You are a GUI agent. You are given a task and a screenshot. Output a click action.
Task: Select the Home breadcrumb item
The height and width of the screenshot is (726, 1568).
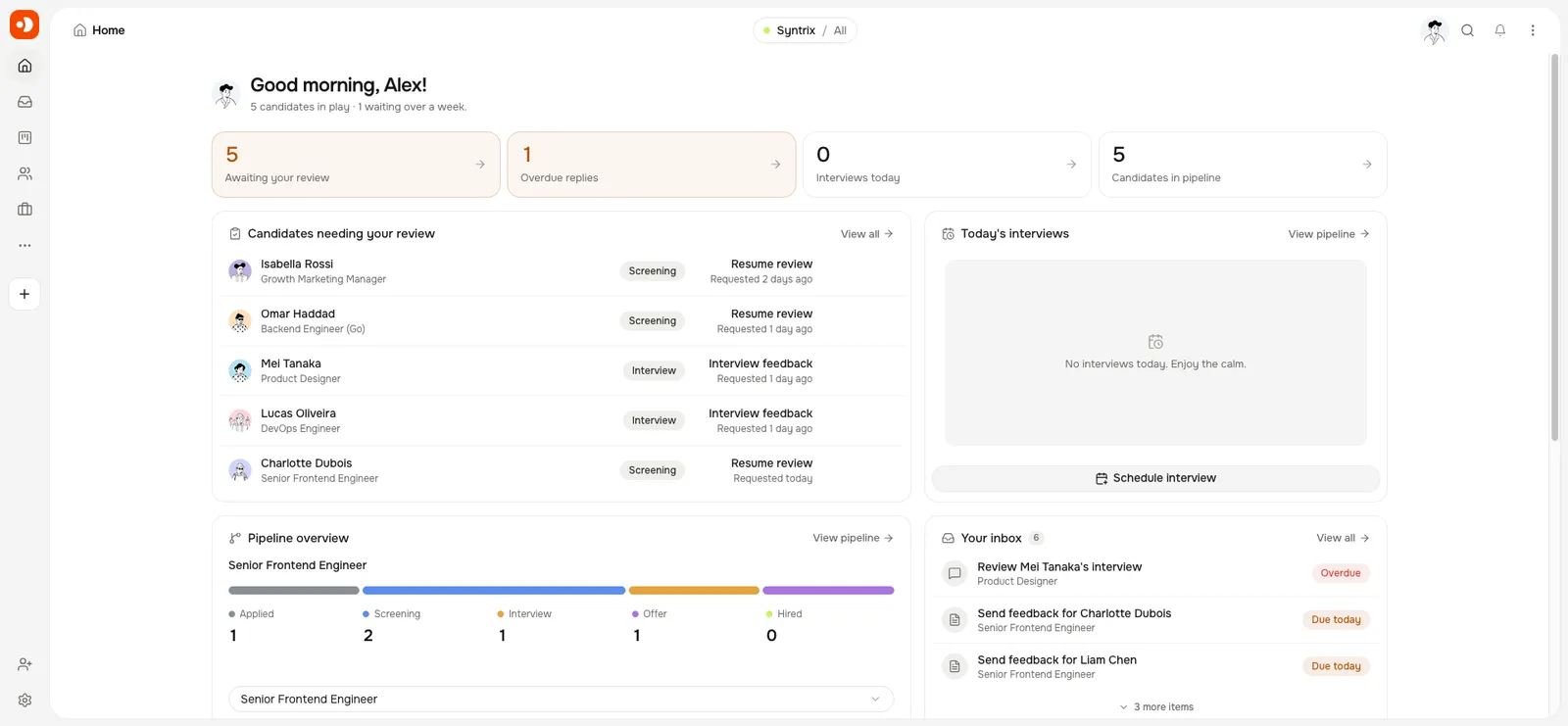click(x=99, y=30)
